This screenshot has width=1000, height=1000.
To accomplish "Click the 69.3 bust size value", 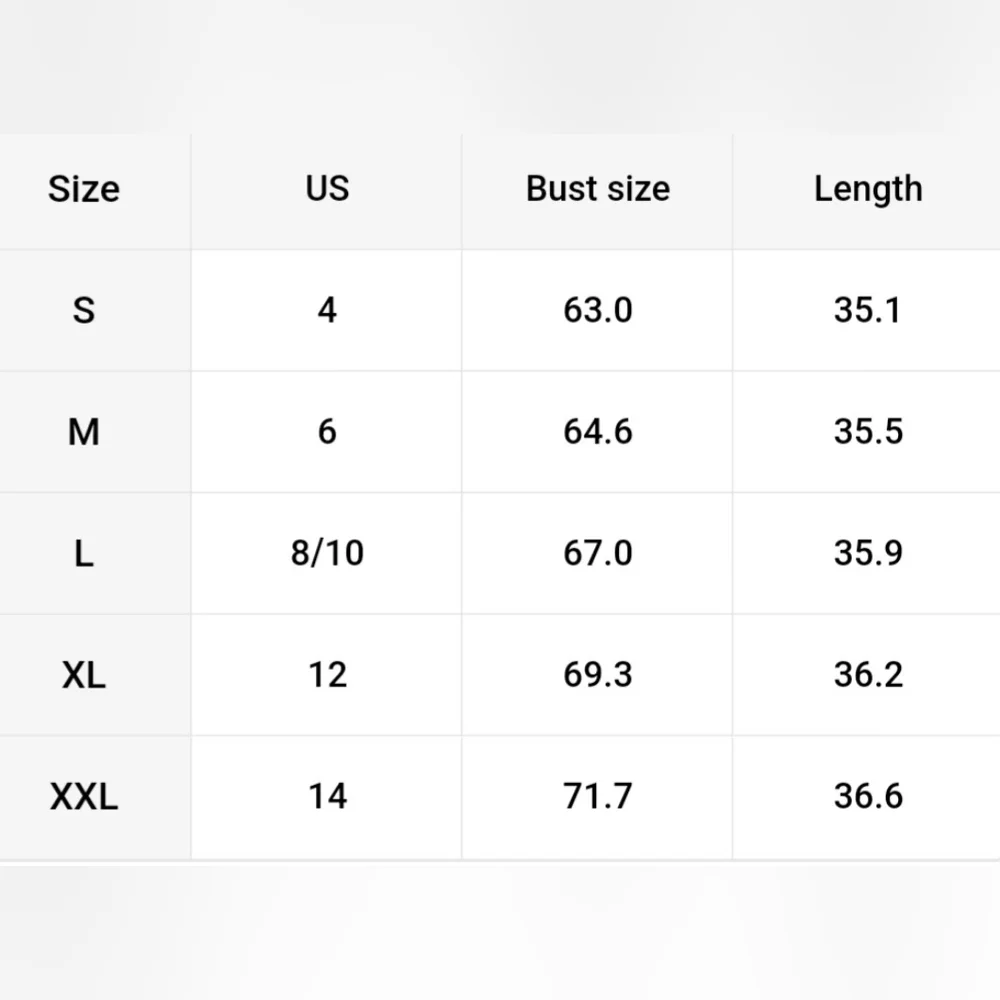I will pyautogui.click(x=598, y=675).
